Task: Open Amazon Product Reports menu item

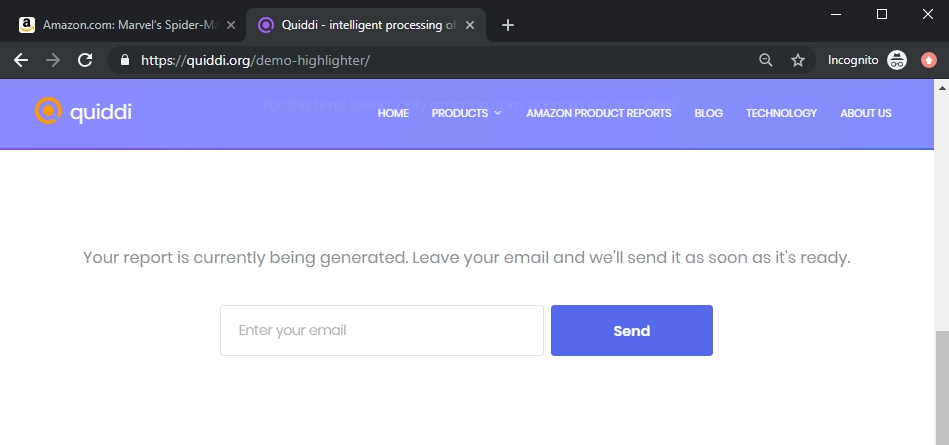Action: click(599, 113)
